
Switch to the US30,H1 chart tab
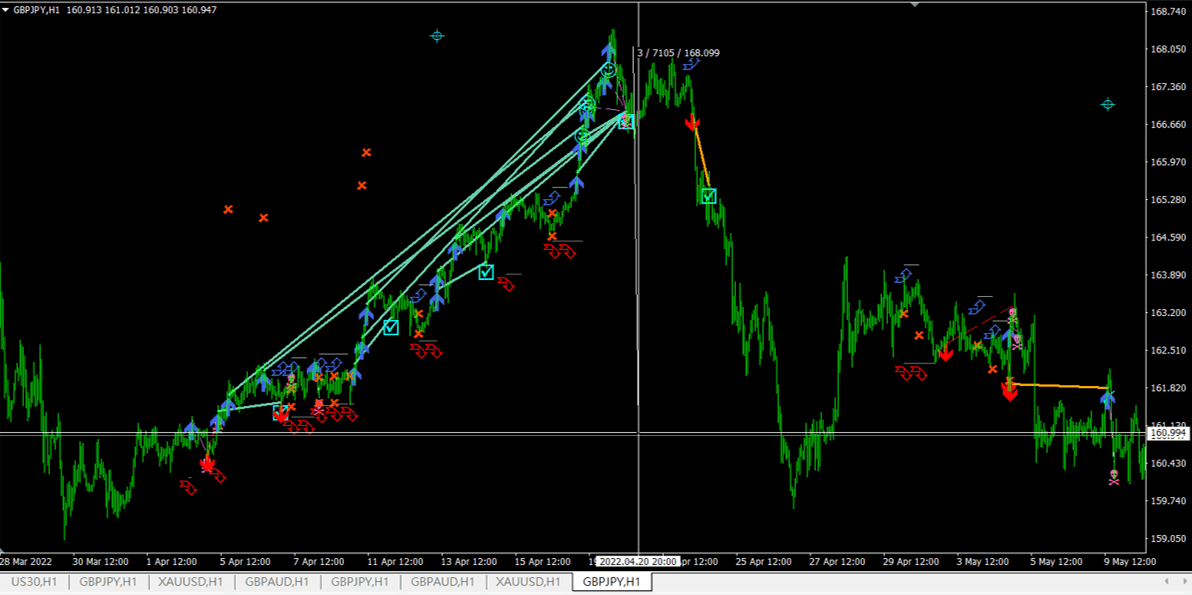34,581
